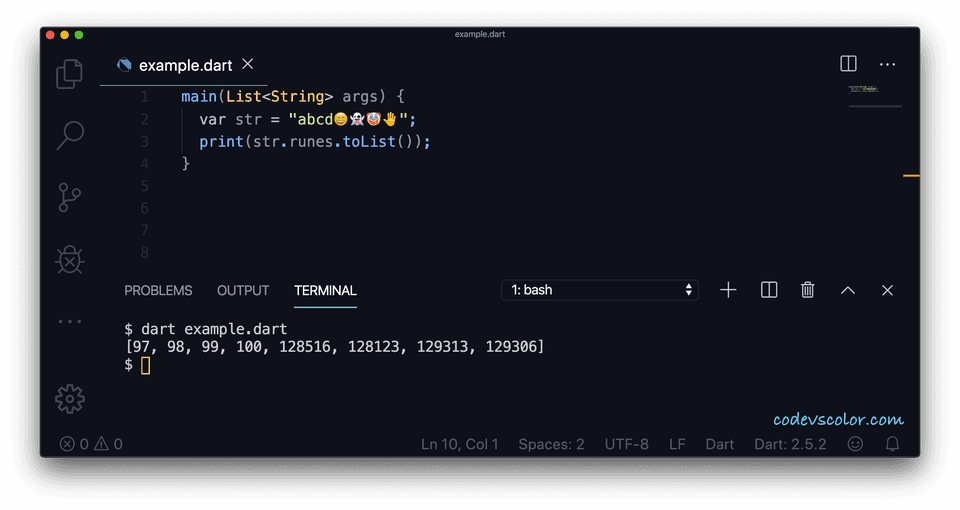Open notifications bell in status bar
Viewport: 960px width, 510px height.
pos(892,444)
